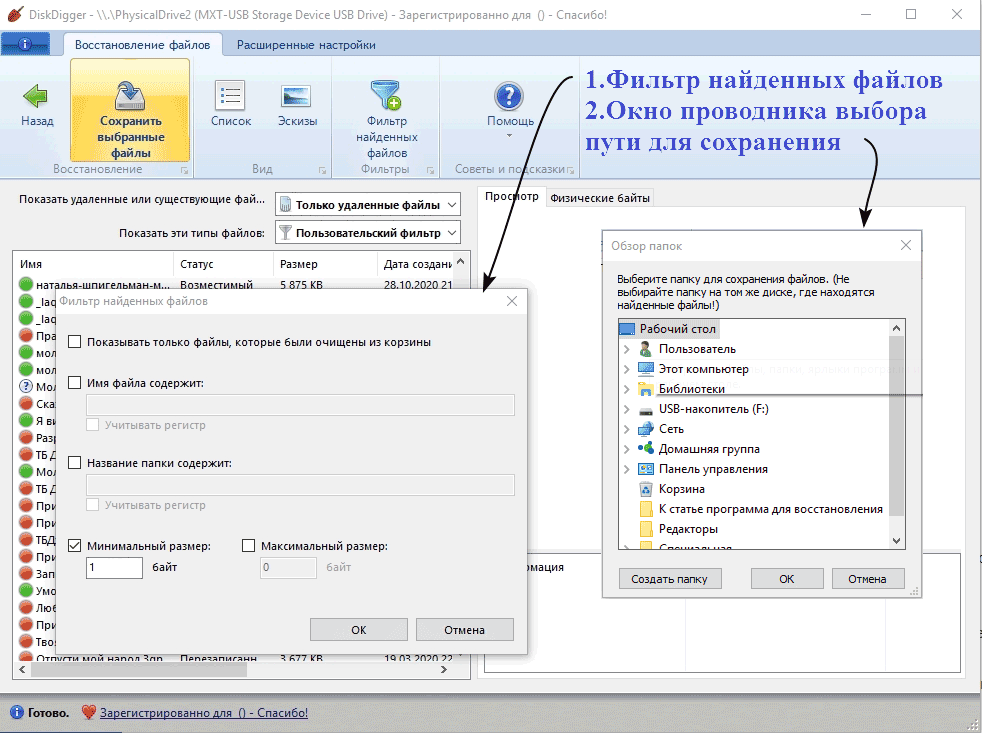The width and height of the screenshot is (982, 733).
Task: Select Сеть network icon in tree
Action: coord(646,429)
